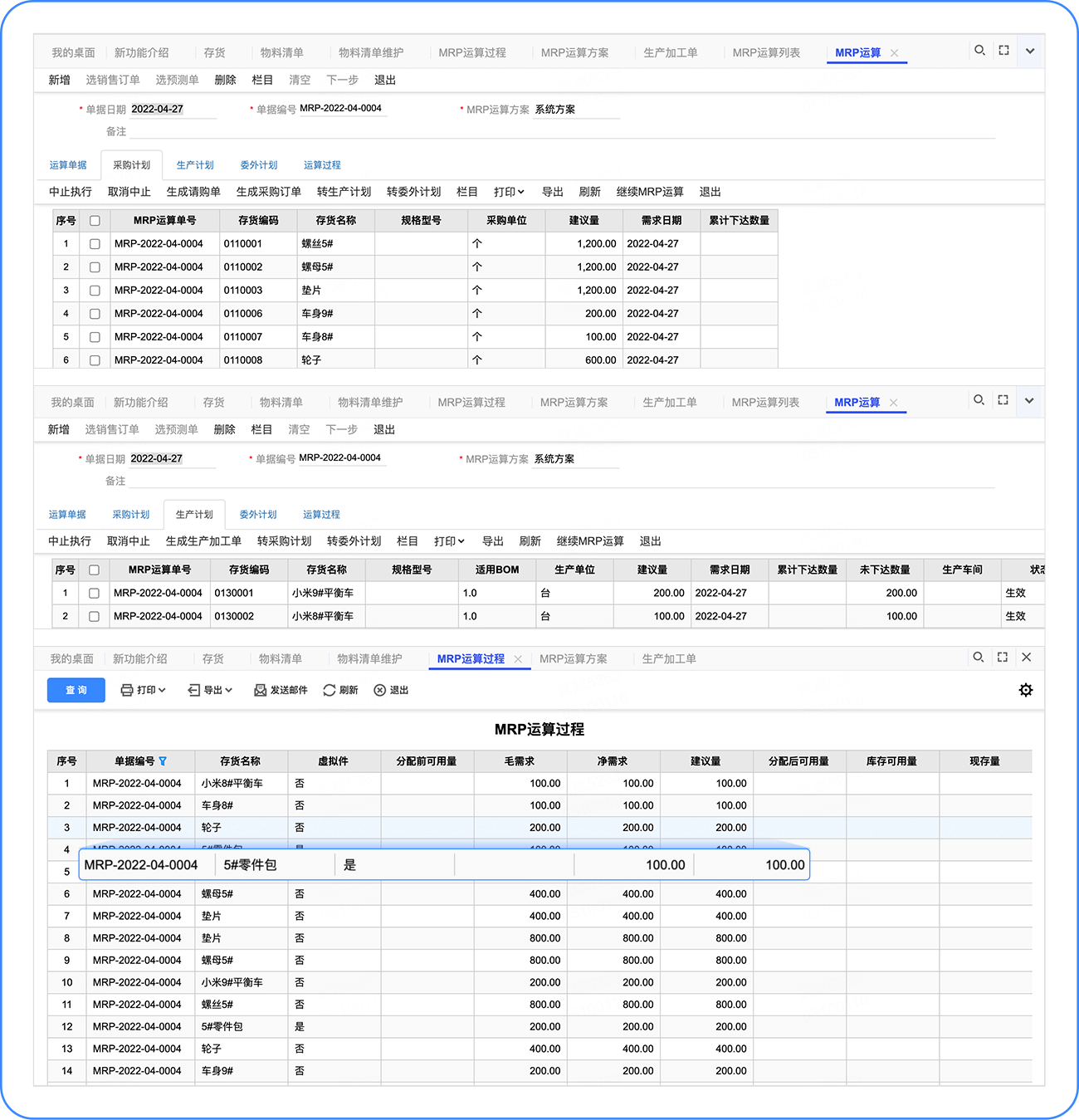
Task: Click the search icon in the top tab bar
Action: point(979,51)
